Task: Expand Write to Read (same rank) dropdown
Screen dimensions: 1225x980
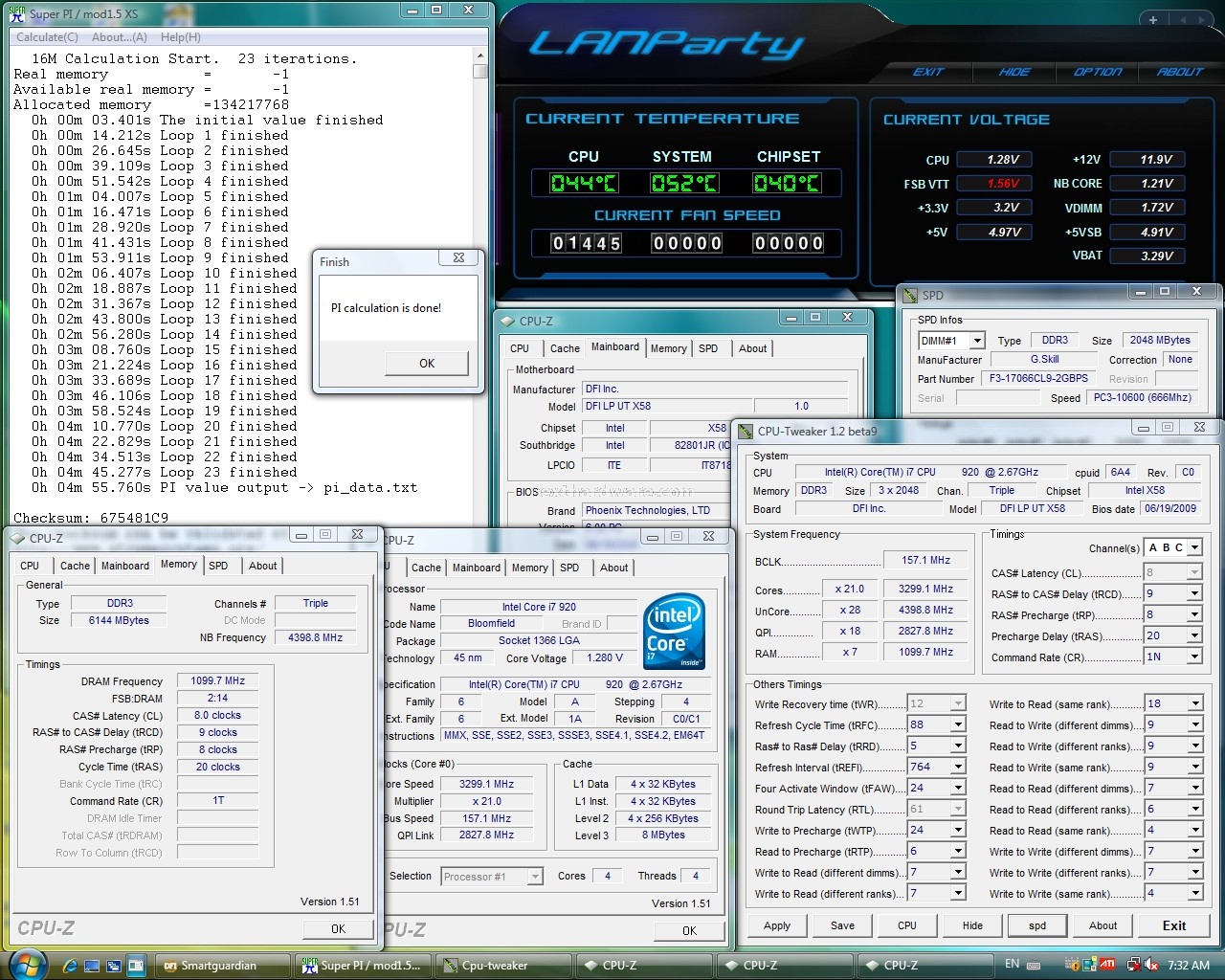Action: [x=1194, y=704]
